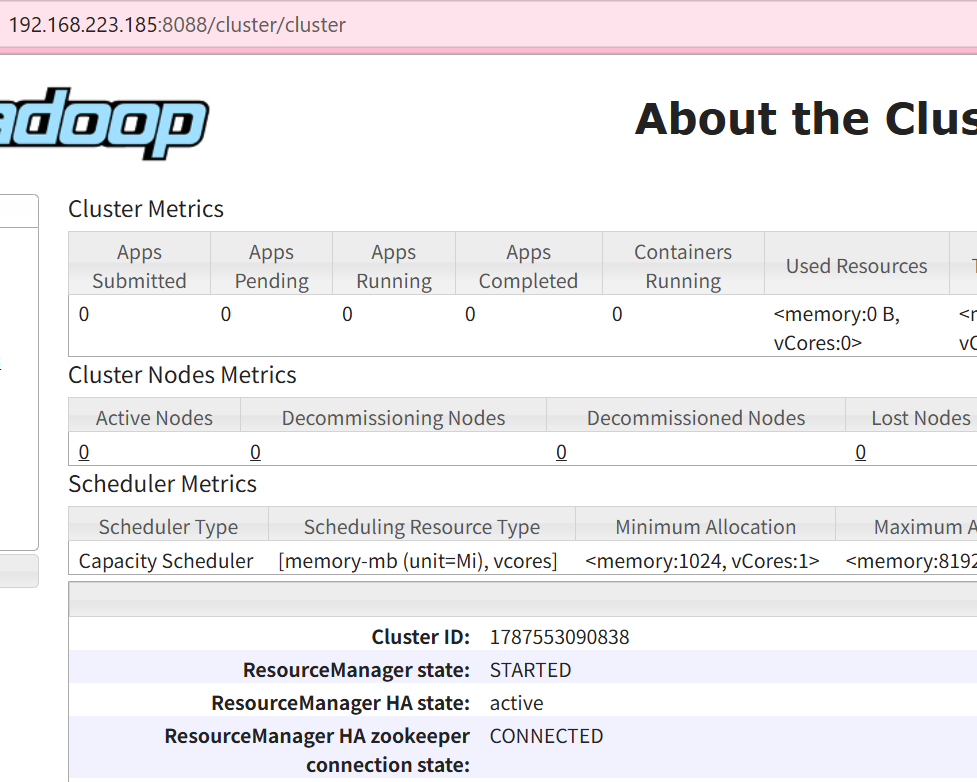
Task: Select the Apps Completed value 0
Action: click(470, 314)
